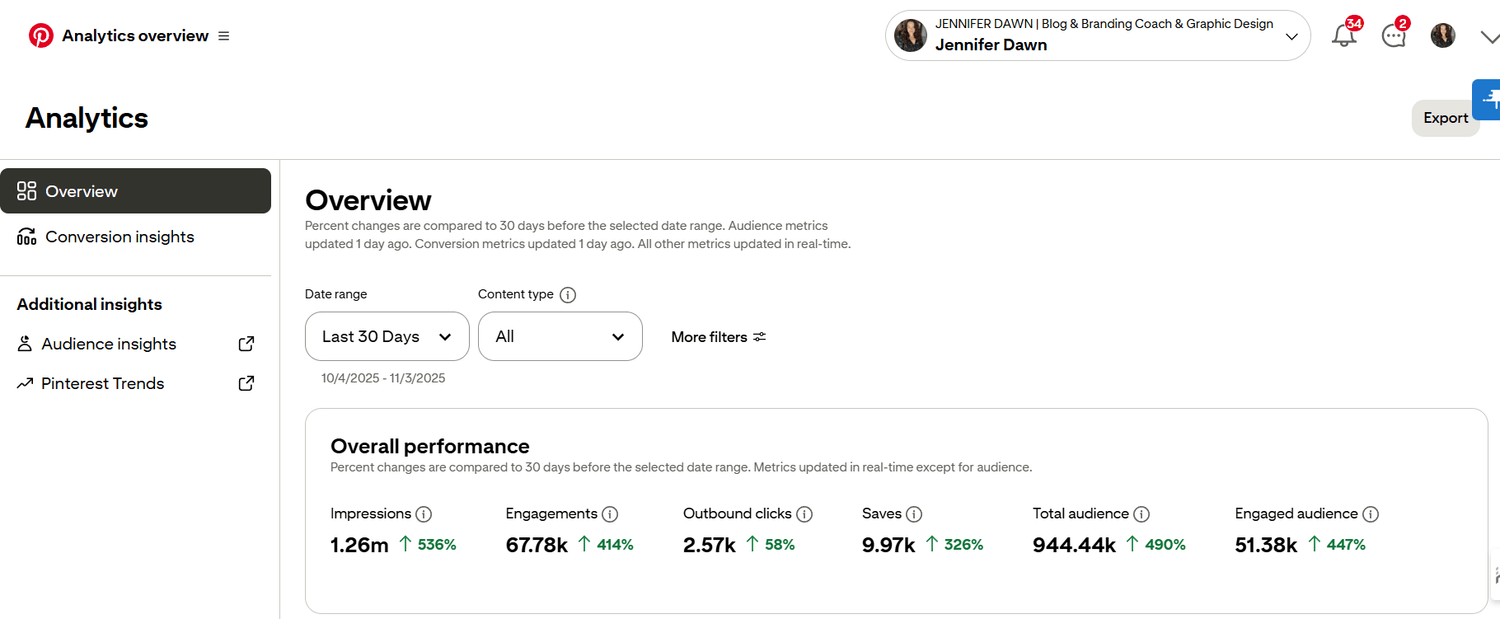The width and height of the screenshot is (1500, 619).
Task: Select the Overview sidebar item
Action: tap(135, 191)
